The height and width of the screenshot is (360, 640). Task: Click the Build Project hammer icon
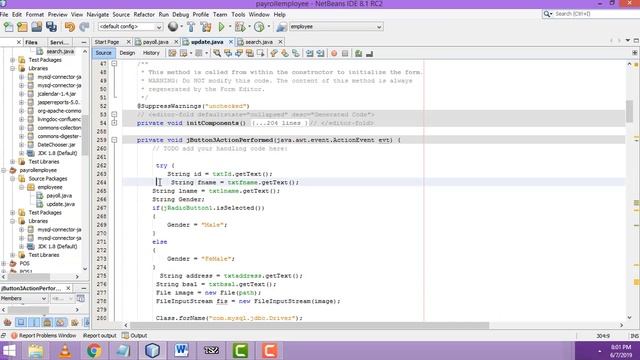point(191,27)
